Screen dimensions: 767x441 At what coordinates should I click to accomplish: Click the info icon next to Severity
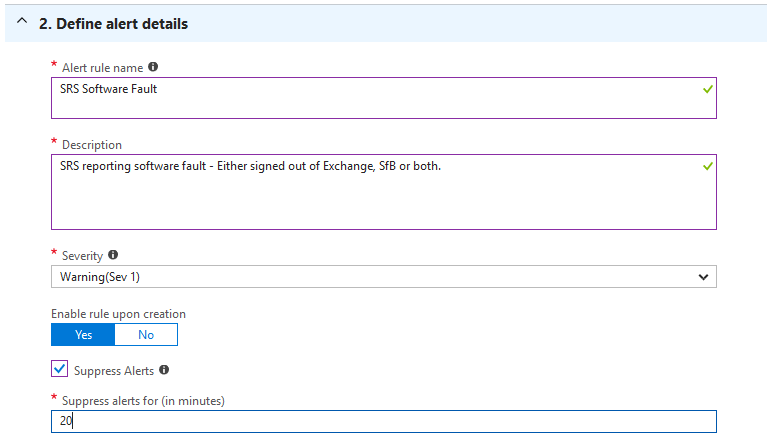click(113, 255)
